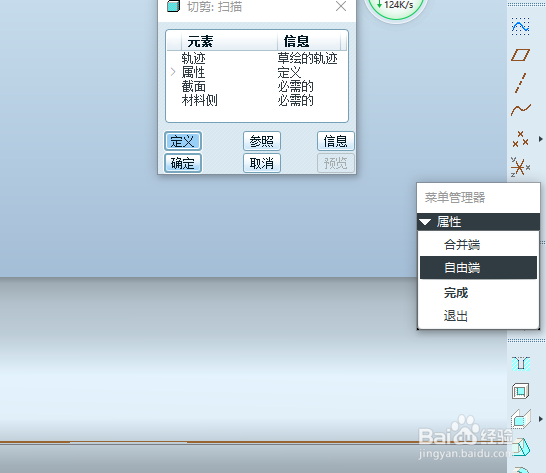Click the sketch tool icon on right toolbar
Image resolution: width=546 pixels, height=473 pixels.
pos(521,26)
